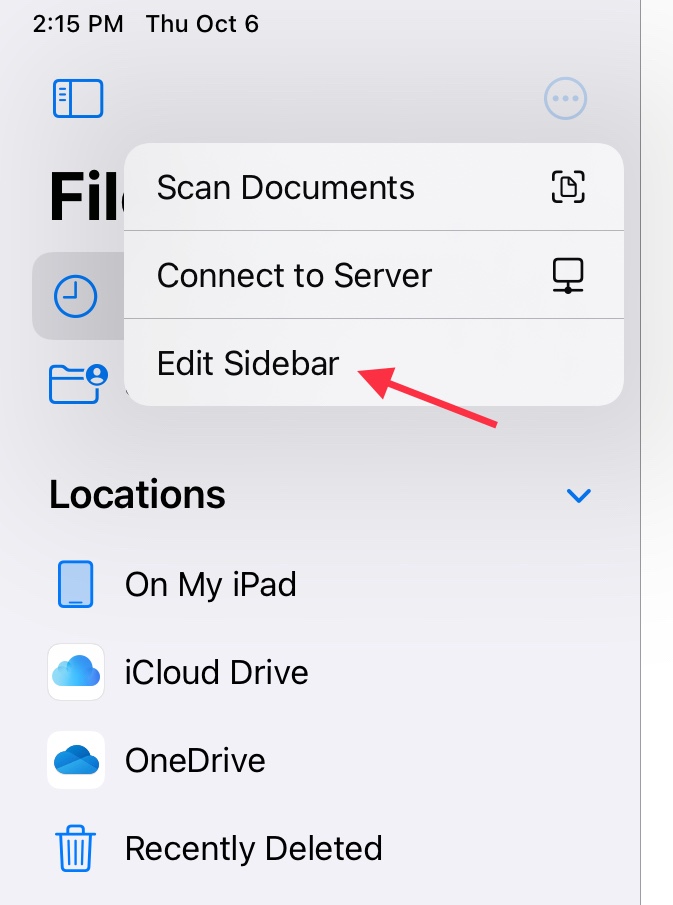Tap the status bar clock time

click(78, 24)
